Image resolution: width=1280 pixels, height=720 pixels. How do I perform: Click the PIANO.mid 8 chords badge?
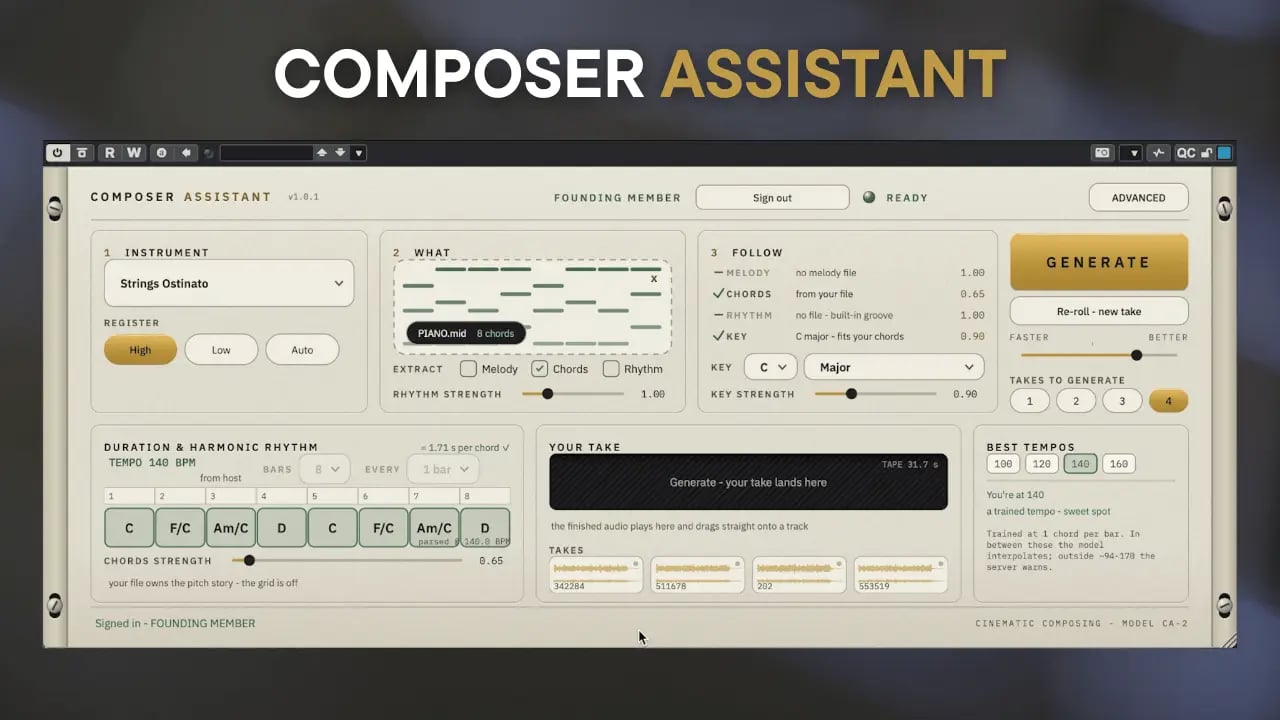tap(466, 333)
